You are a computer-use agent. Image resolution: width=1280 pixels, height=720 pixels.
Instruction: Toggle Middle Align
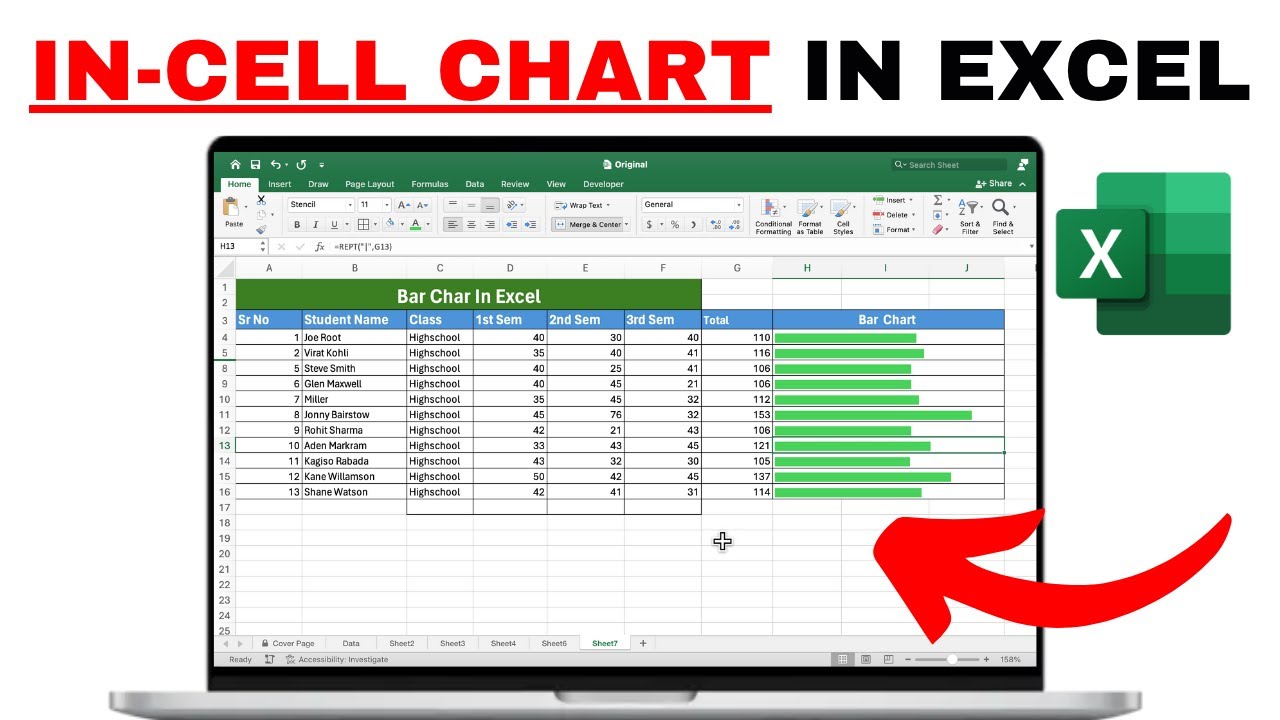point(471,204)
